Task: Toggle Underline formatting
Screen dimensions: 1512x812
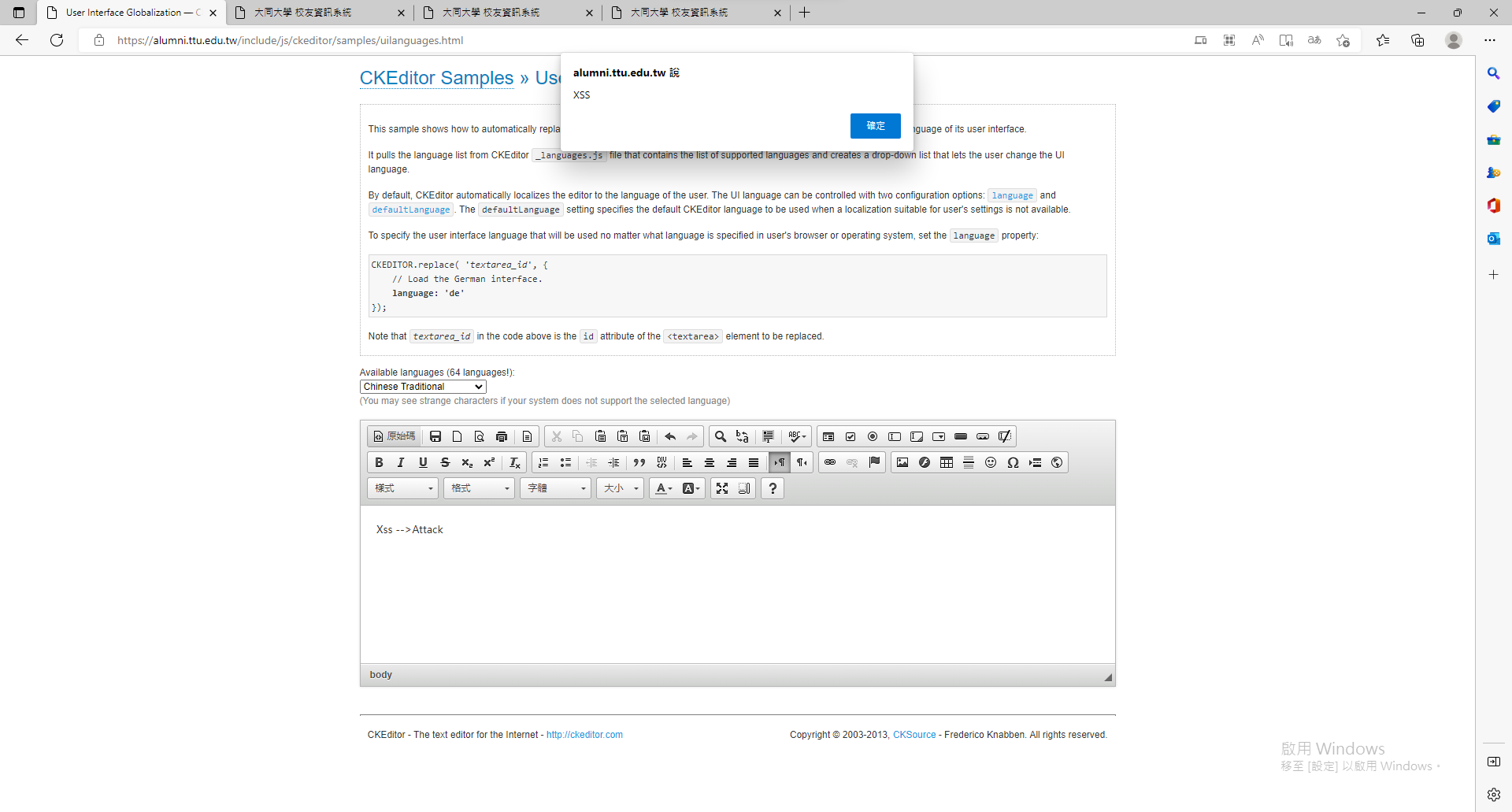Action: [423, 462]
